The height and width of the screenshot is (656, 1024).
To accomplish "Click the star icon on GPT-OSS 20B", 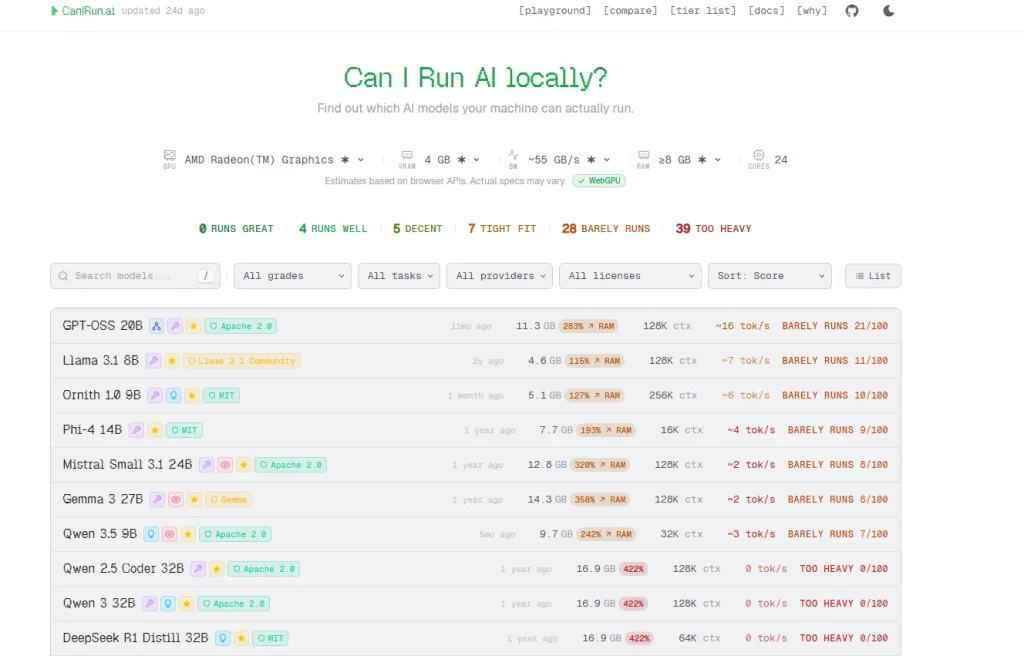I will pos(193,326).
